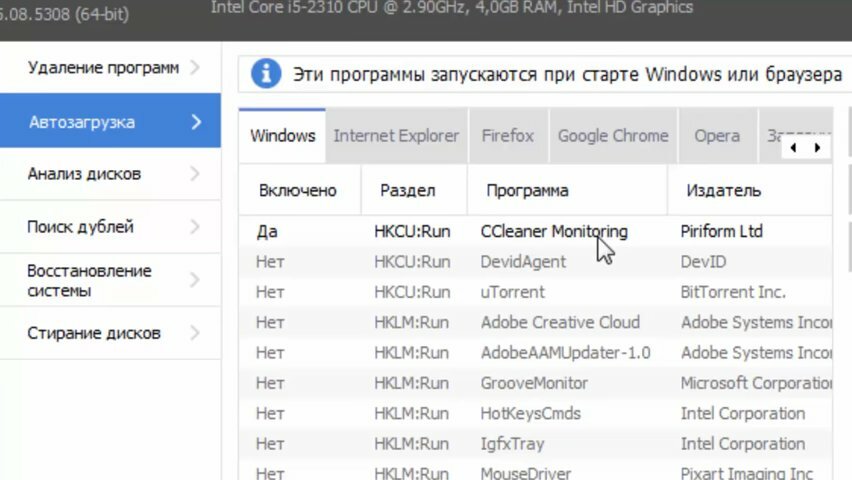Click the Microsoft Corporation publisher cell
852x480 pixels.
coord(756,383)
